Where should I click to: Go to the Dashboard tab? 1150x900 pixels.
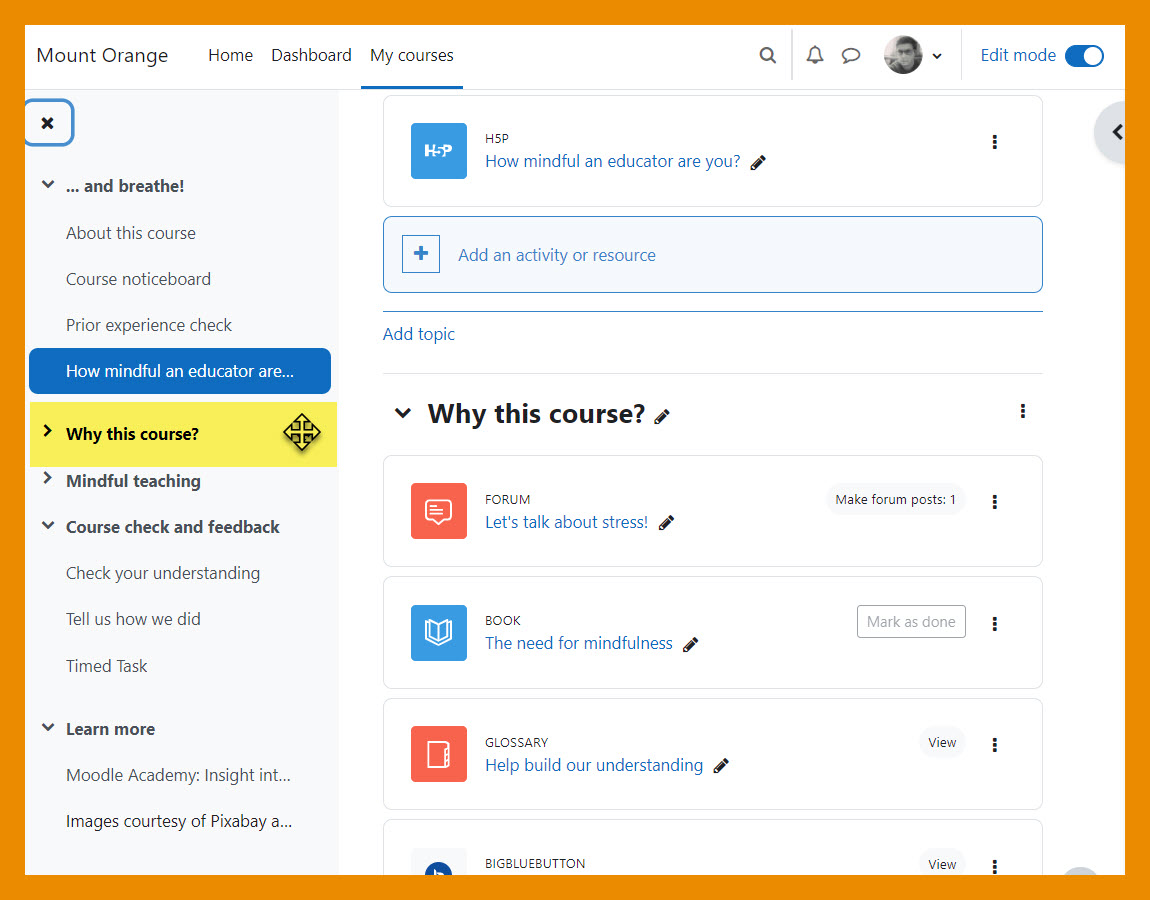(311, 56)
